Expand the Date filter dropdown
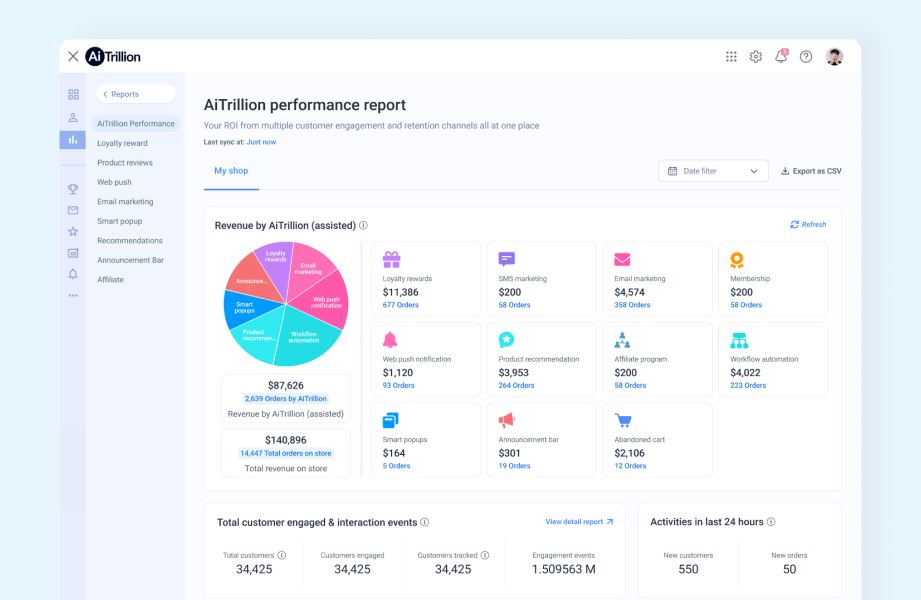921x600 pixels. (712, 171)
